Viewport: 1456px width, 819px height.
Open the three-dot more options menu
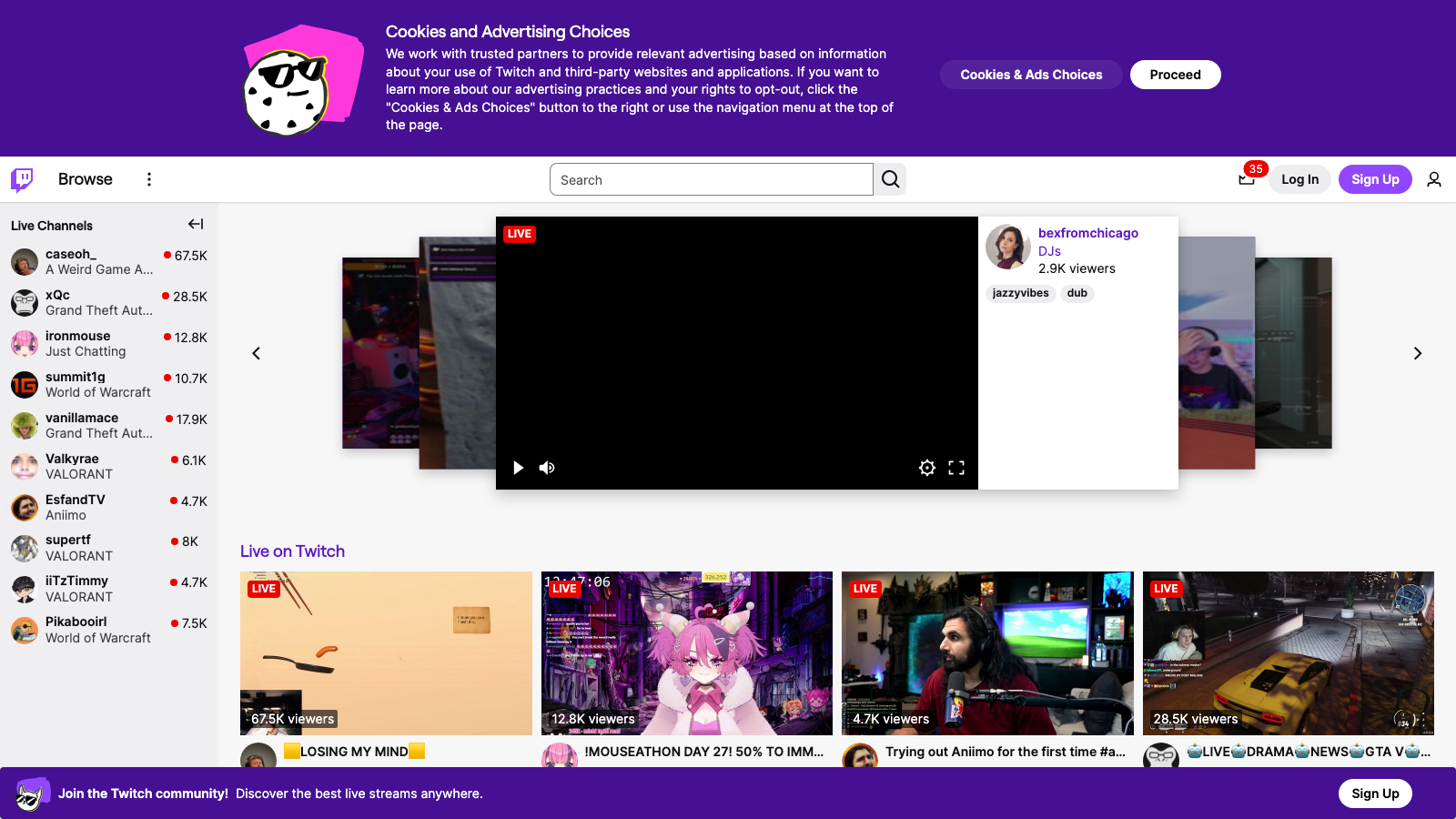(x=149, y=179)
